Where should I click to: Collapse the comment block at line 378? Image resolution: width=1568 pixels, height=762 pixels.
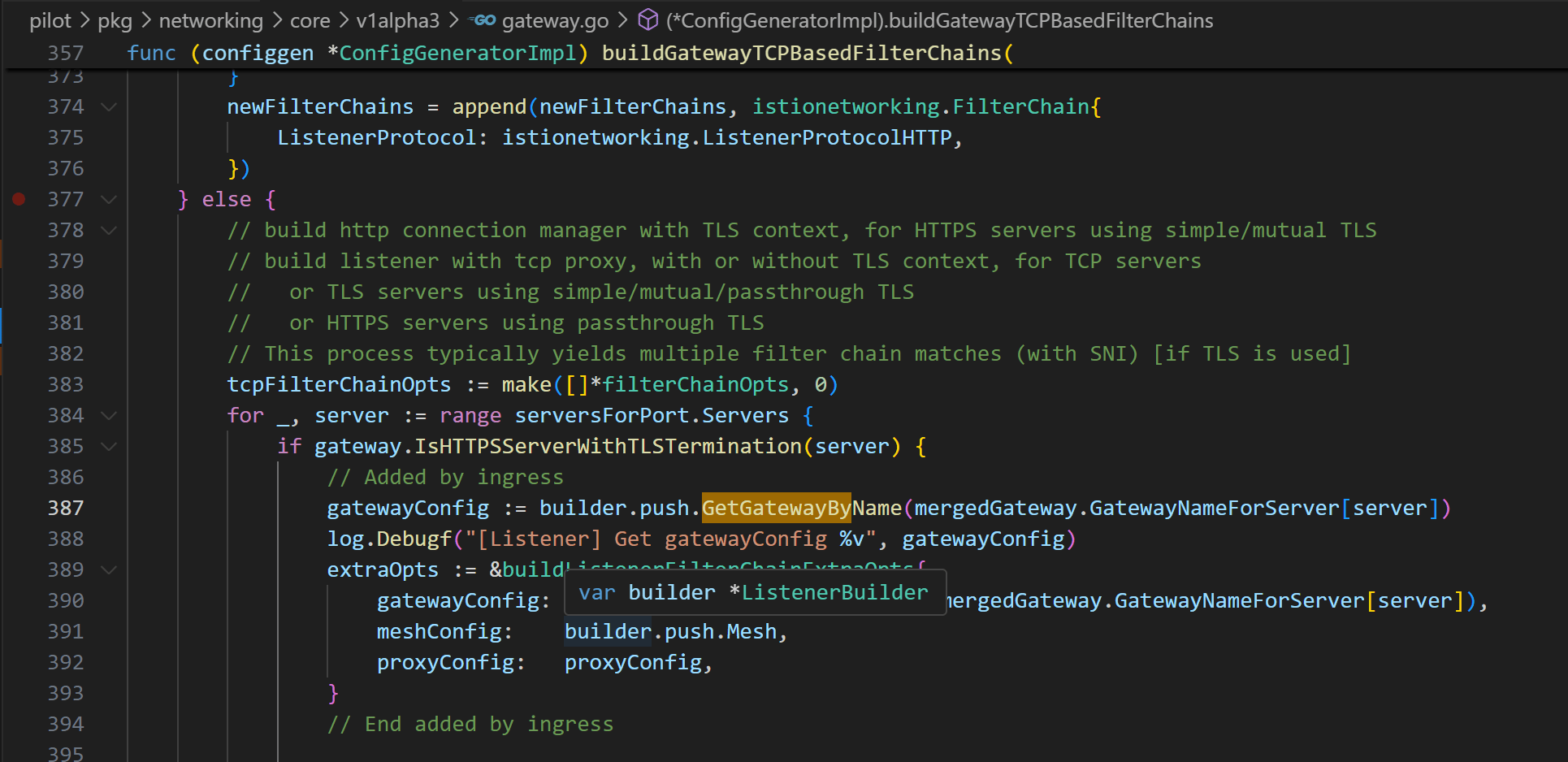(109, 230)
